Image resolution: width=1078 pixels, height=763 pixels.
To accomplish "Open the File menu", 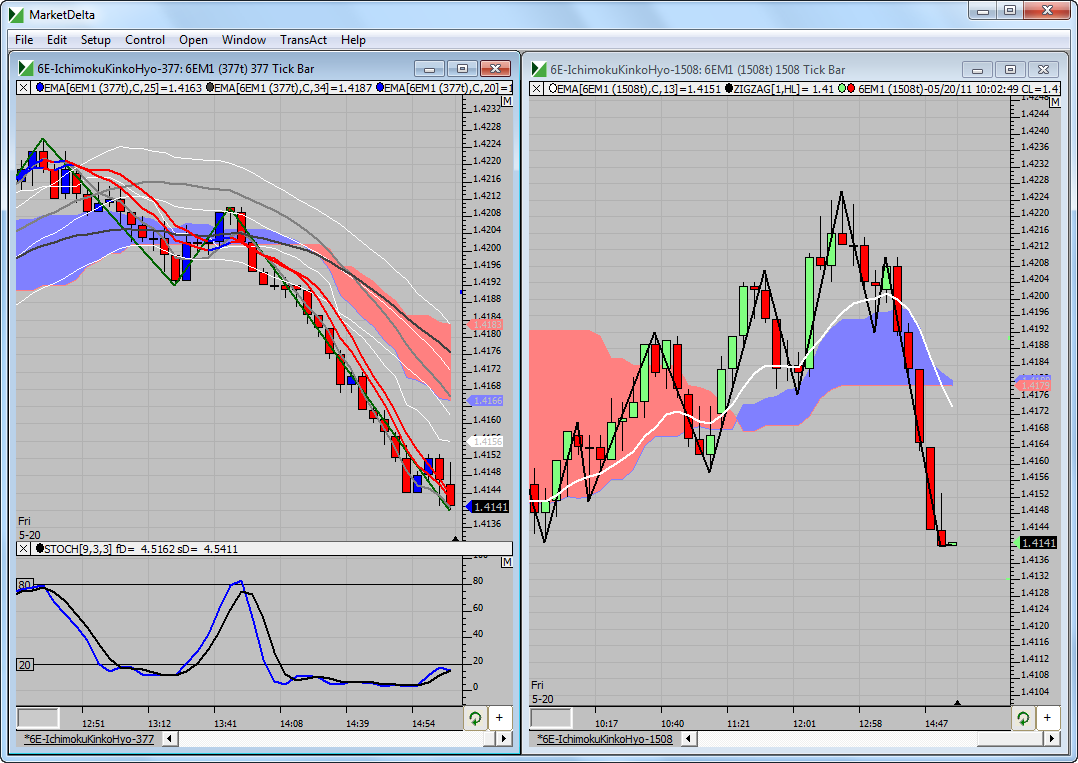I will tap(24, 40).
